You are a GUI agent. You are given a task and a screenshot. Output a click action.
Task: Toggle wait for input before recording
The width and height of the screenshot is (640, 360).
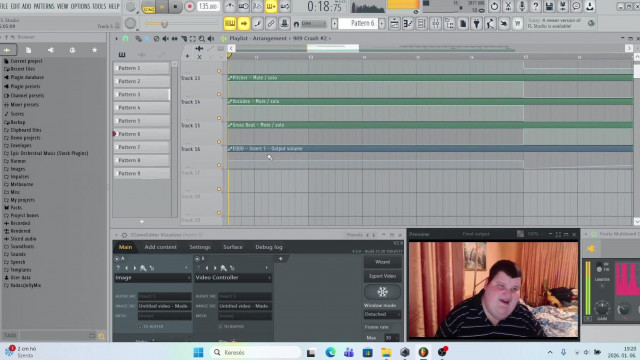click(244, 7)
